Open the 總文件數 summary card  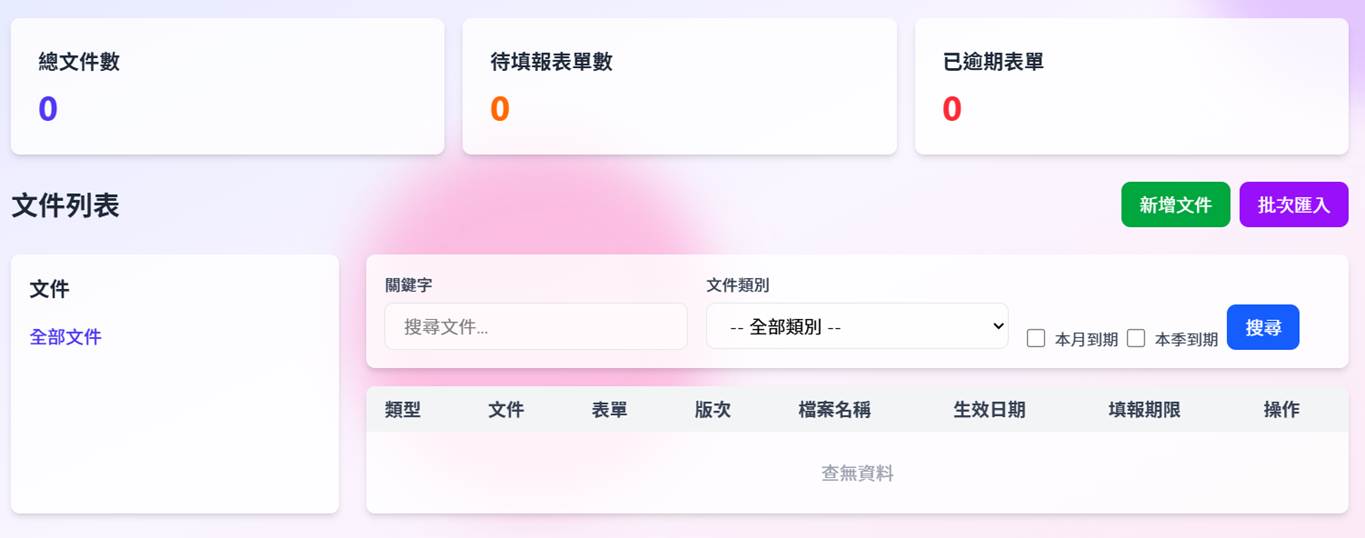coord(227,86)
